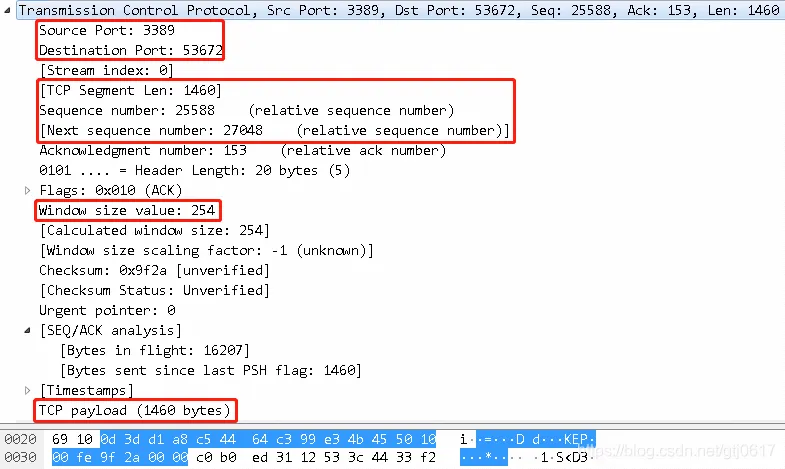This screenshot has height=469, width=785.
Task: Select the Transmission Control Protocol header row
Action: coord(399,10)
